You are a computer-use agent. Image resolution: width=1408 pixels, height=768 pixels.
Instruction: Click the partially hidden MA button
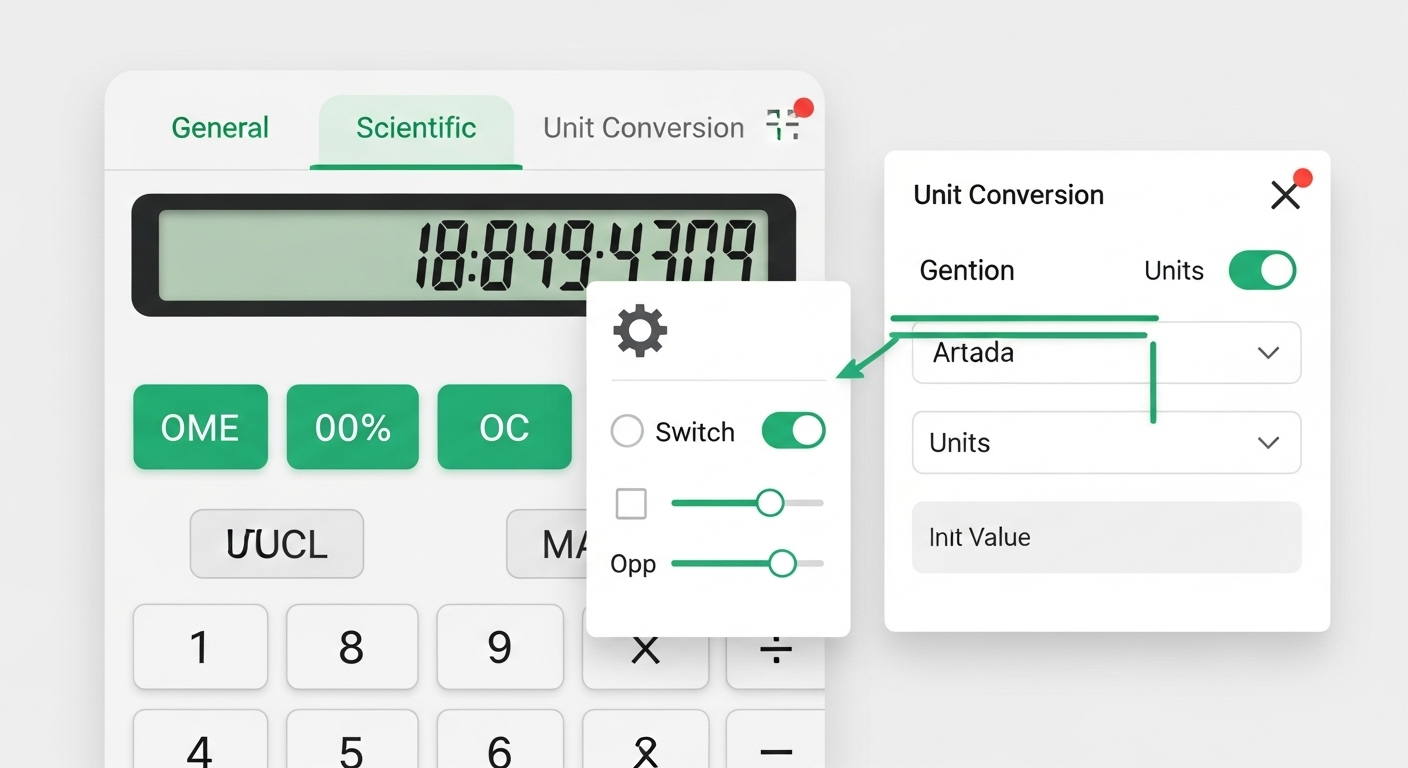pos(547,544)
